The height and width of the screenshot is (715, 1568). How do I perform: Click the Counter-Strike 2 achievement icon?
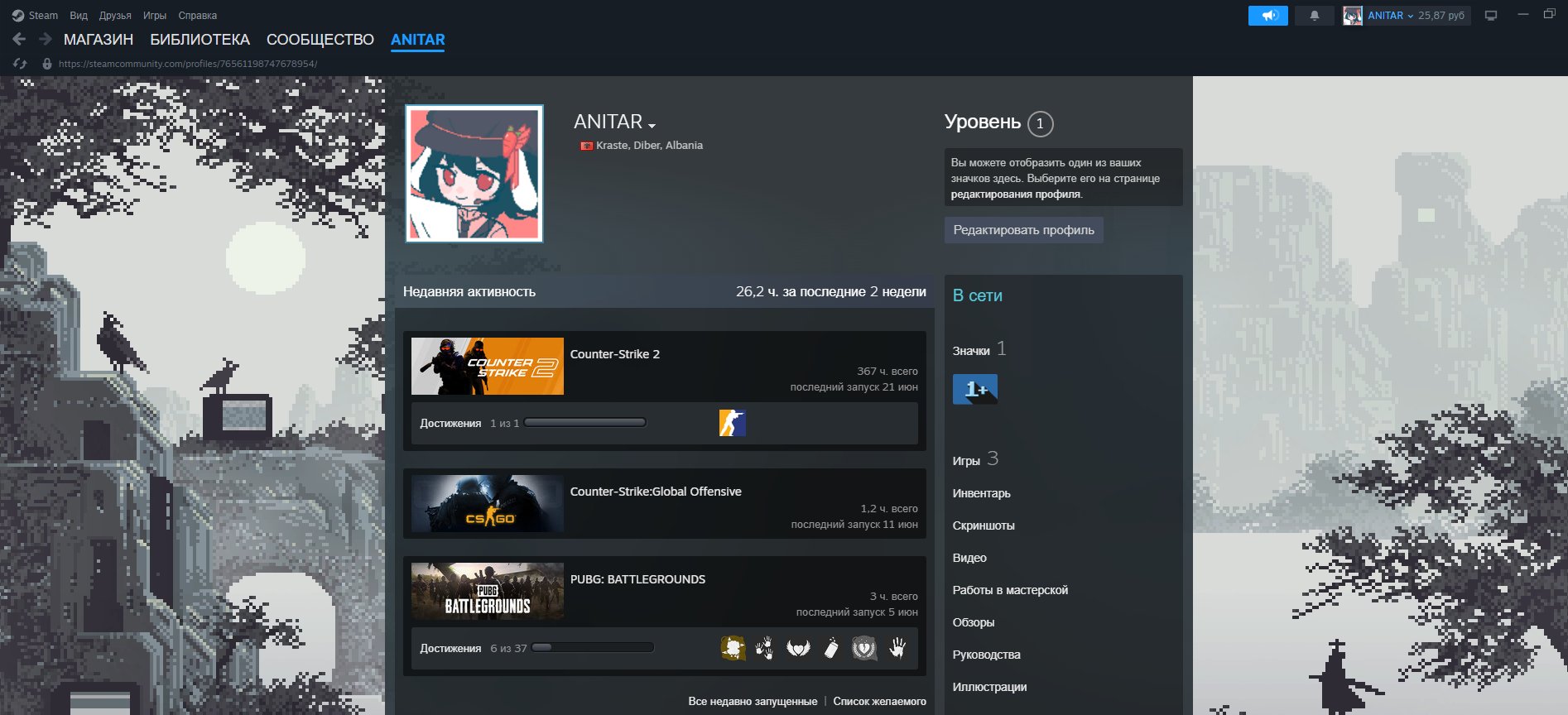coord(733,423)
